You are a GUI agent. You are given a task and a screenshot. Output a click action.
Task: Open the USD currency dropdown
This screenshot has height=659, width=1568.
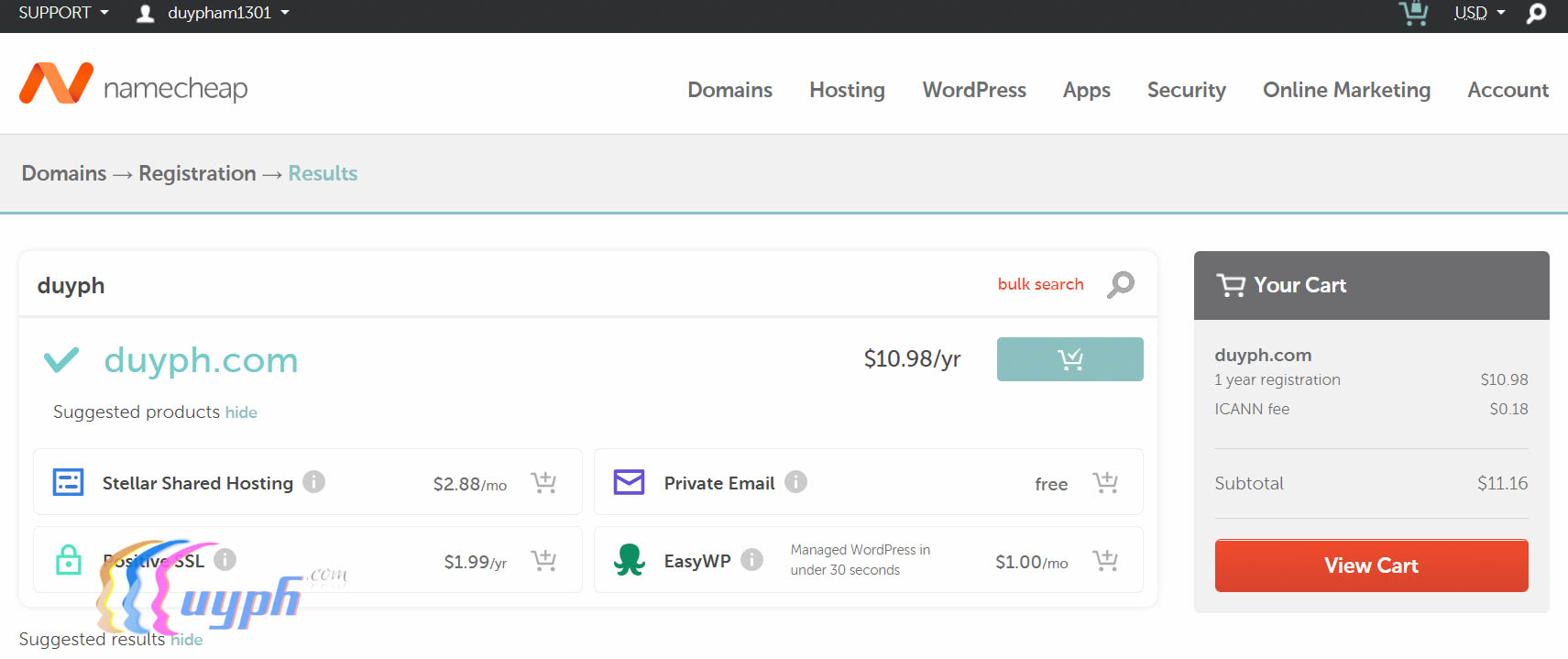tap(1479, 13)
